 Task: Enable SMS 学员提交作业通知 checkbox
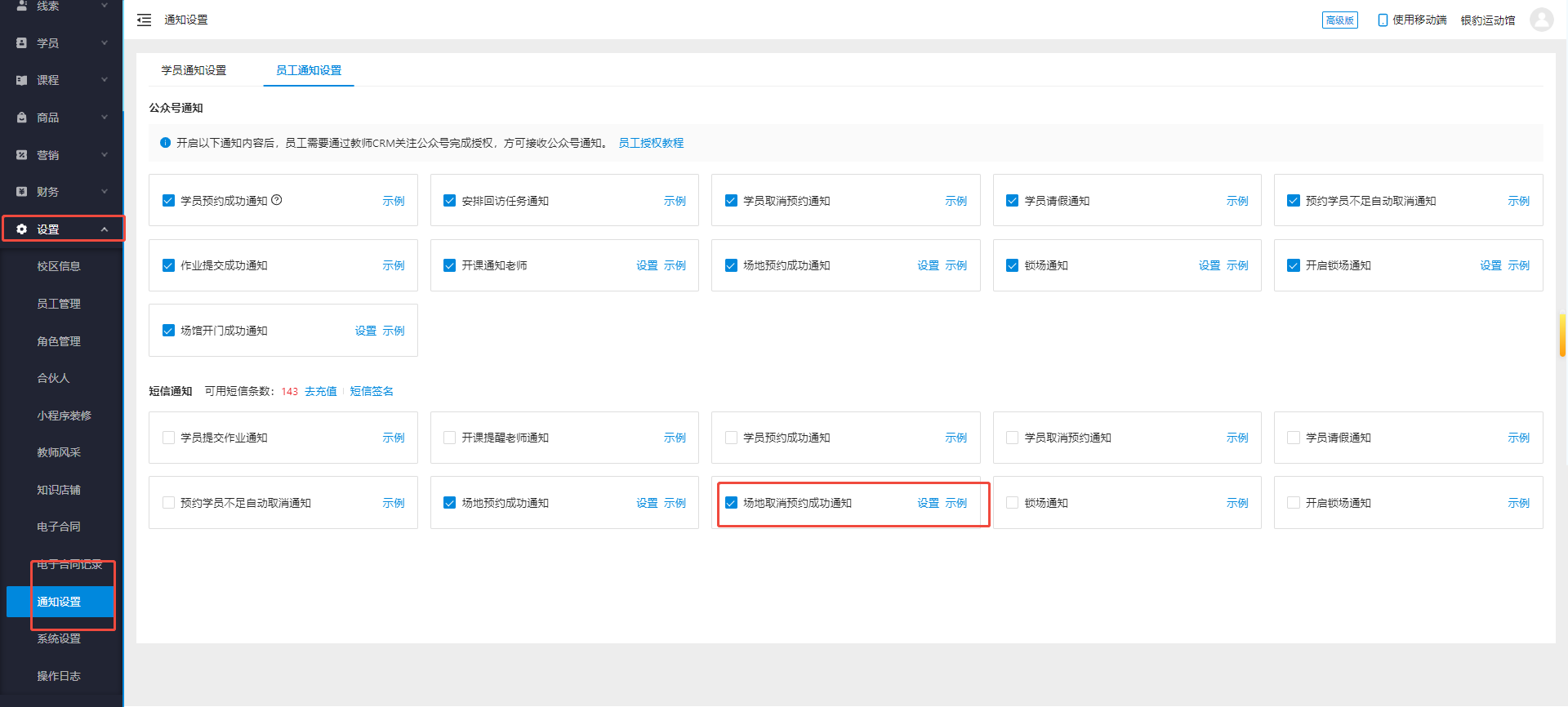click(x=168, y=438)
